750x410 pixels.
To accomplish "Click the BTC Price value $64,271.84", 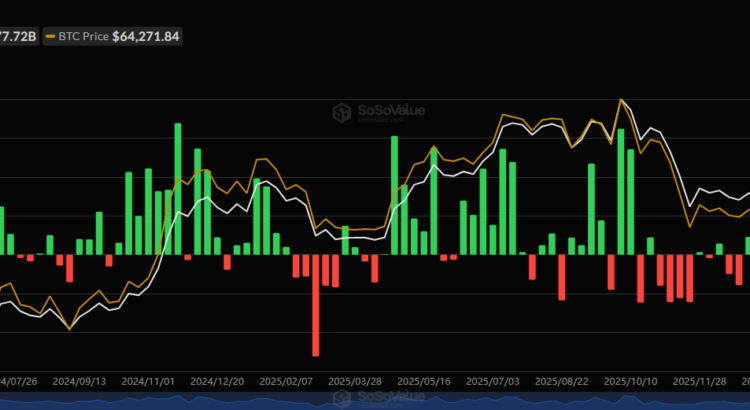I will click(x=145, y=36).
